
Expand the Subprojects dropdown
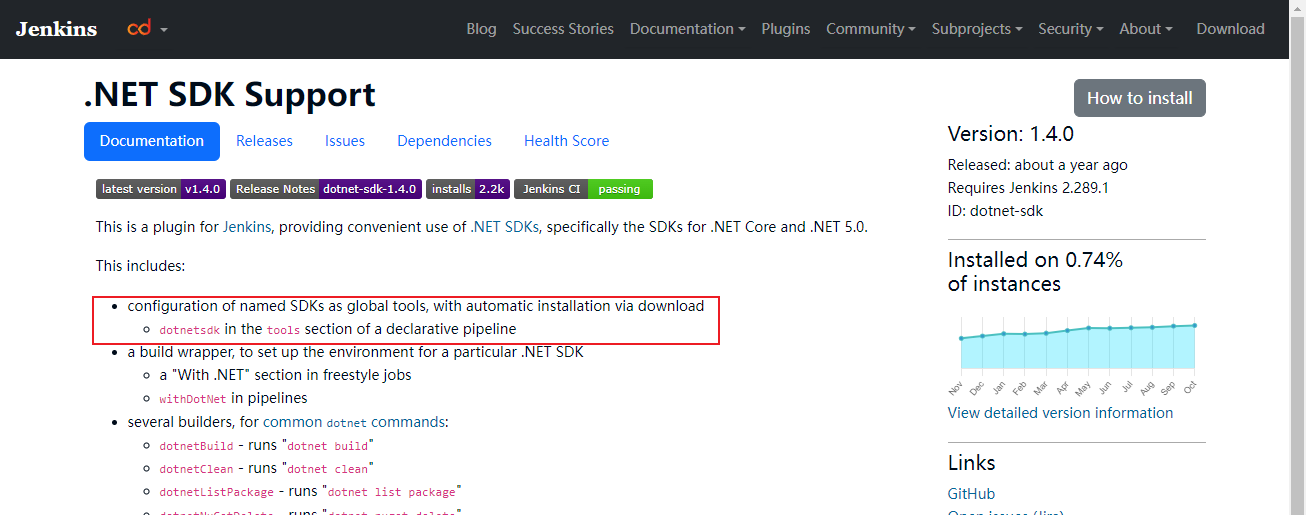point(977,29)
